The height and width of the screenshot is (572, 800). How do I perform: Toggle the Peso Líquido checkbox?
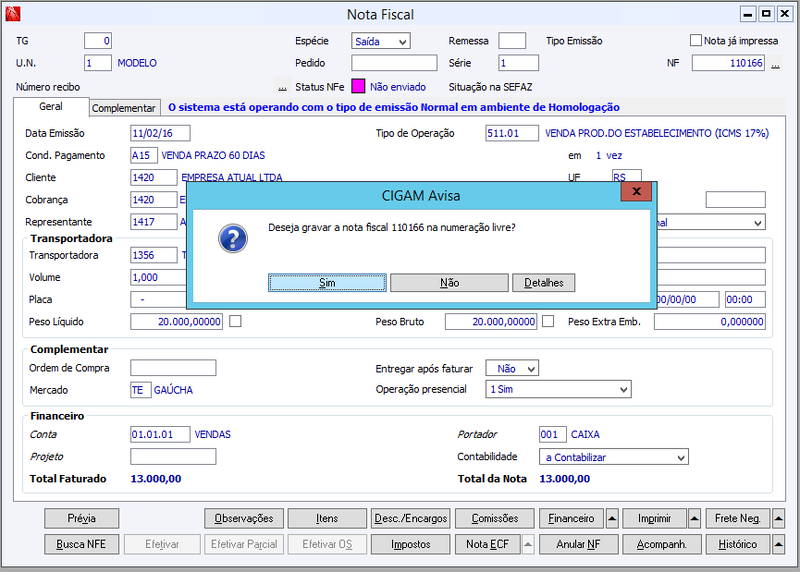click(235, 321)
